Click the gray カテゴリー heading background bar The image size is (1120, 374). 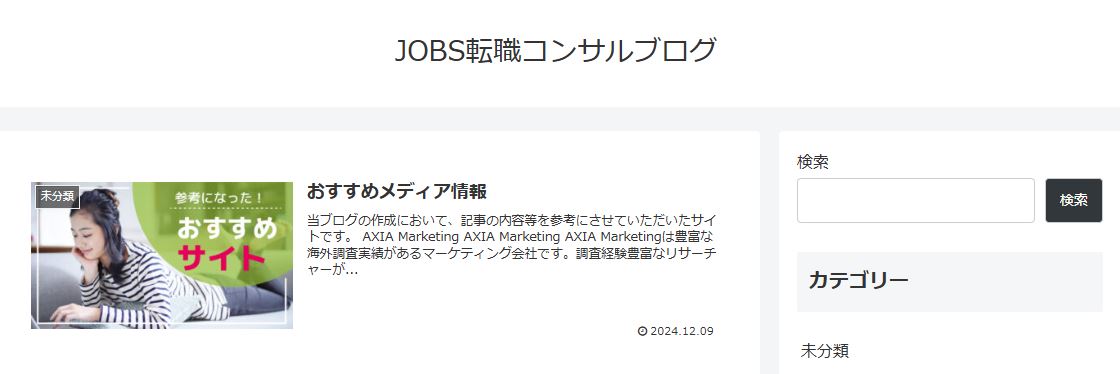click(949, 282)
